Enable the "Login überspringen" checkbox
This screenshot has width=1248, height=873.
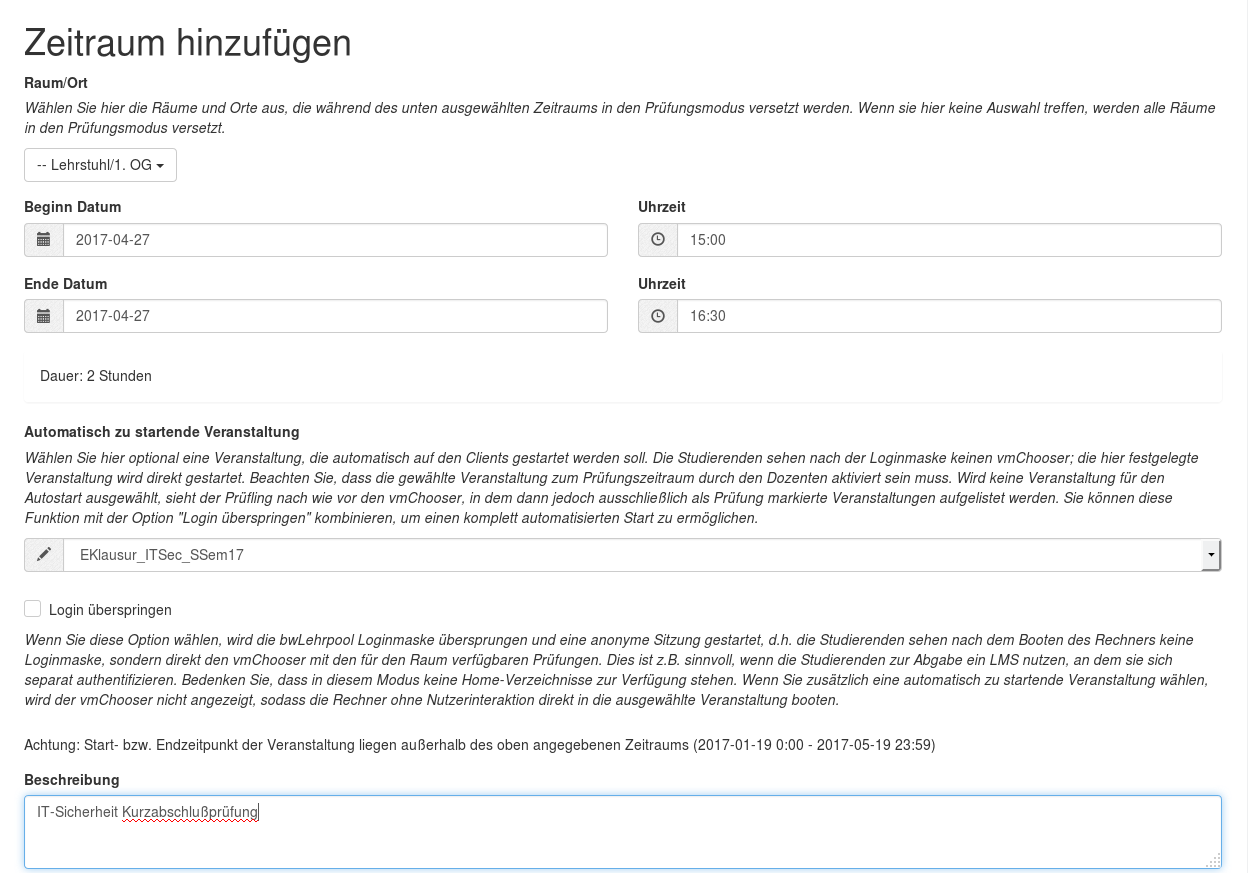32,608
